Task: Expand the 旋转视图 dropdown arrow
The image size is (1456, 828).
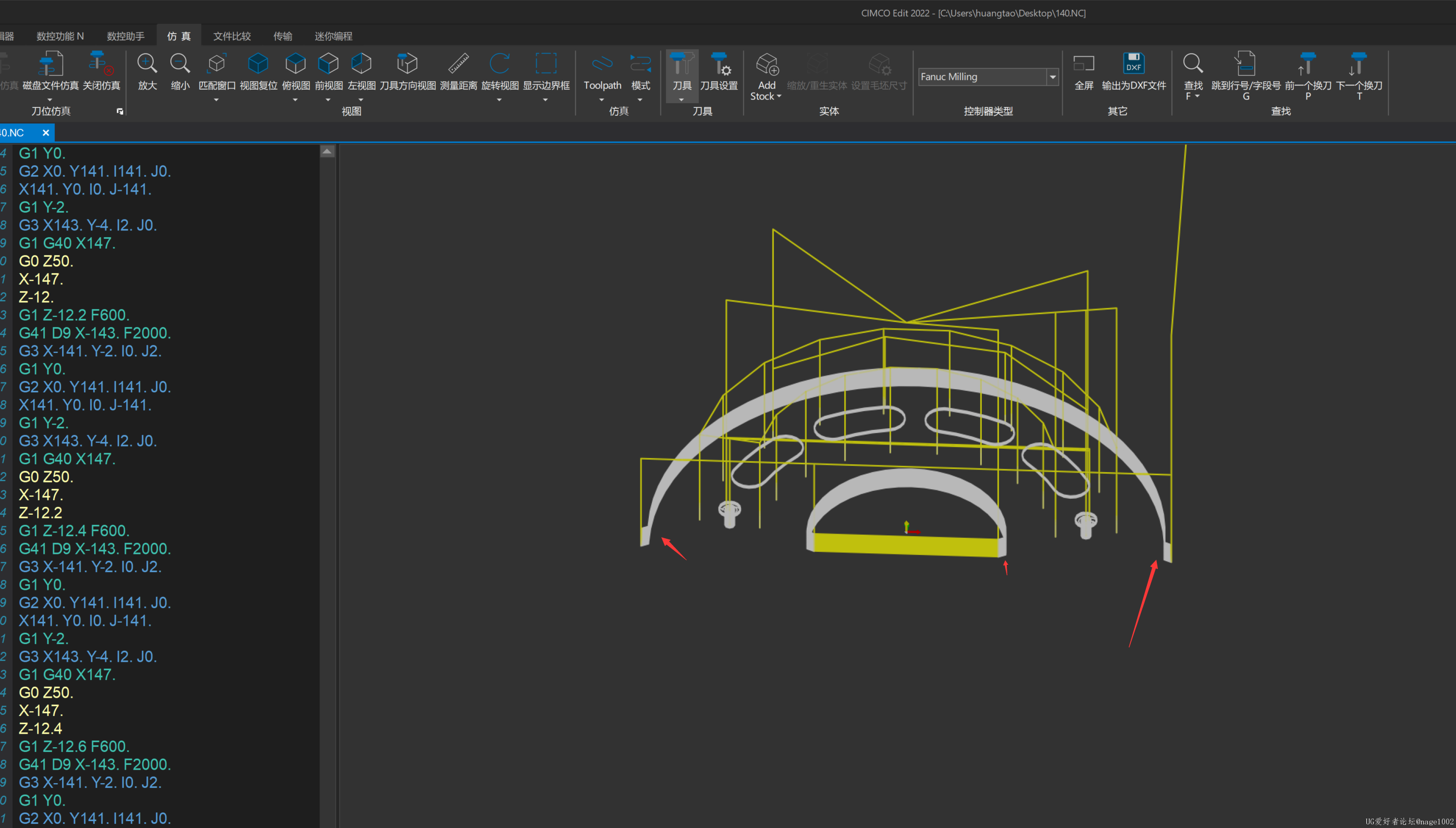Action: (x=499, y=100)
